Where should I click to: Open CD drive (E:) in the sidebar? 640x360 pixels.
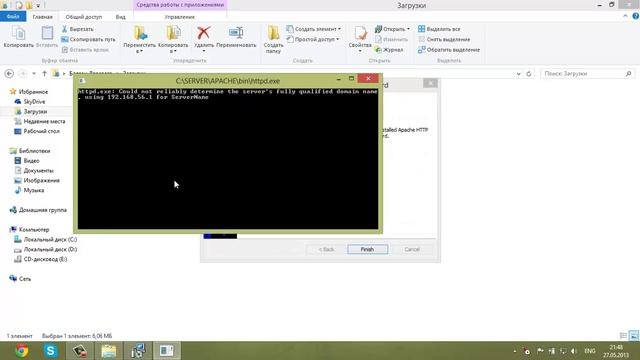point(40,259)
